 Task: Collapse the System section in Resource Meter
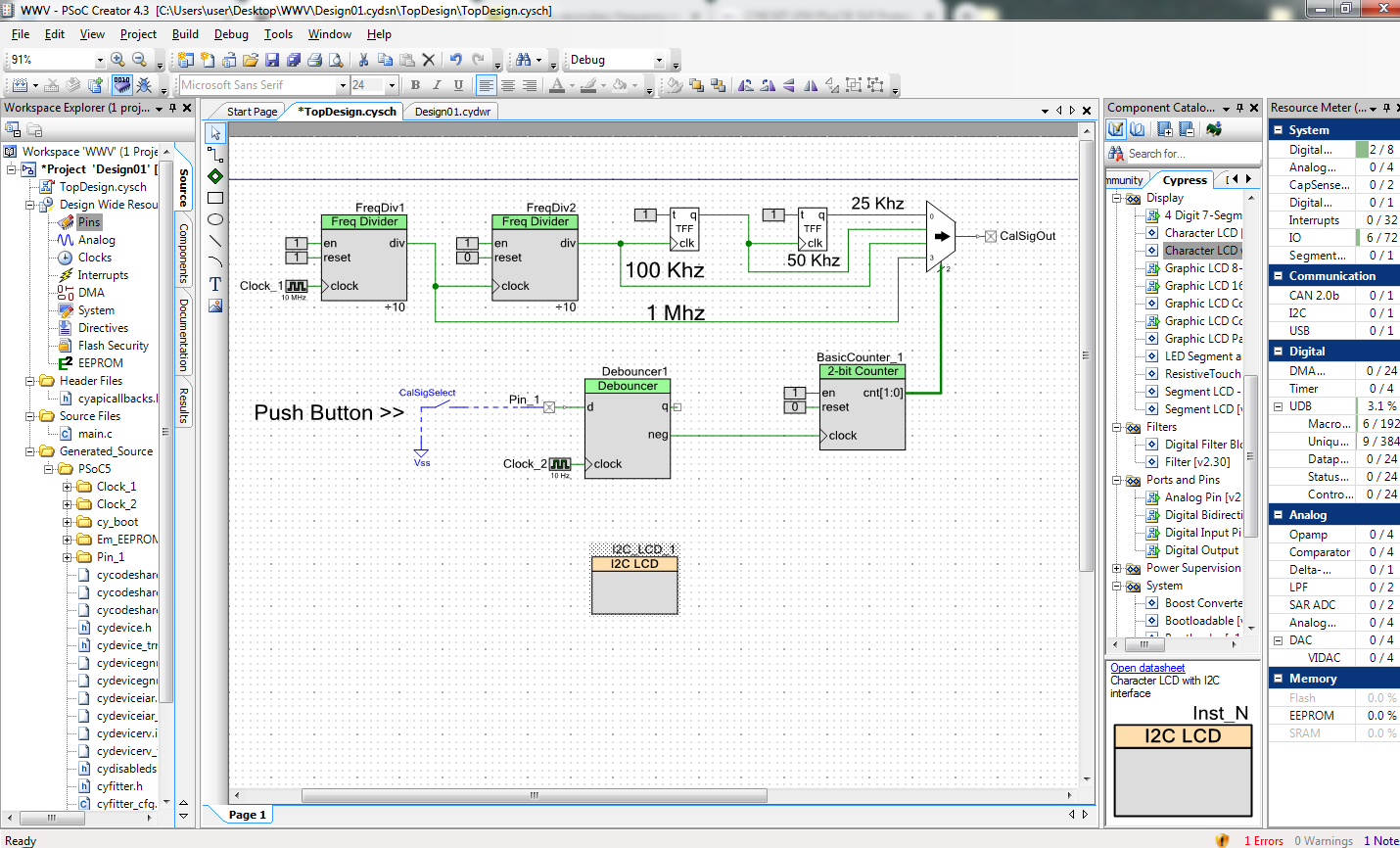1278,129
